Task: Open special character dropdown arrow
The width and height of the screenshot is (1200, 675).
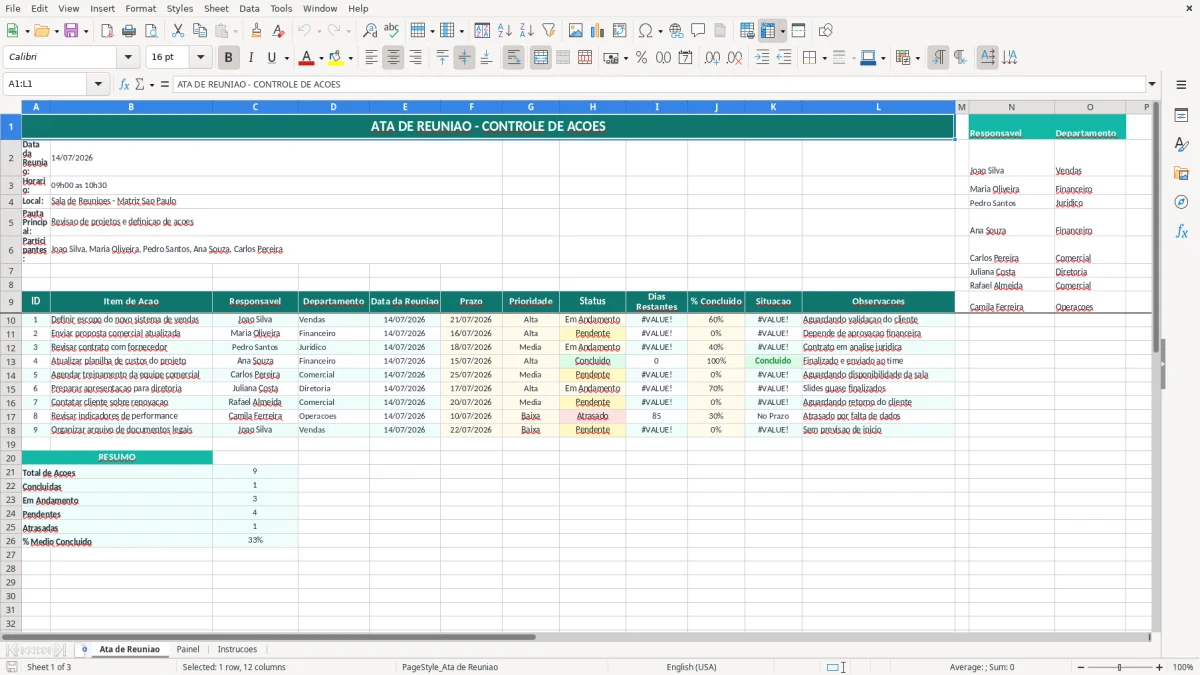Action: click(660, 31)
